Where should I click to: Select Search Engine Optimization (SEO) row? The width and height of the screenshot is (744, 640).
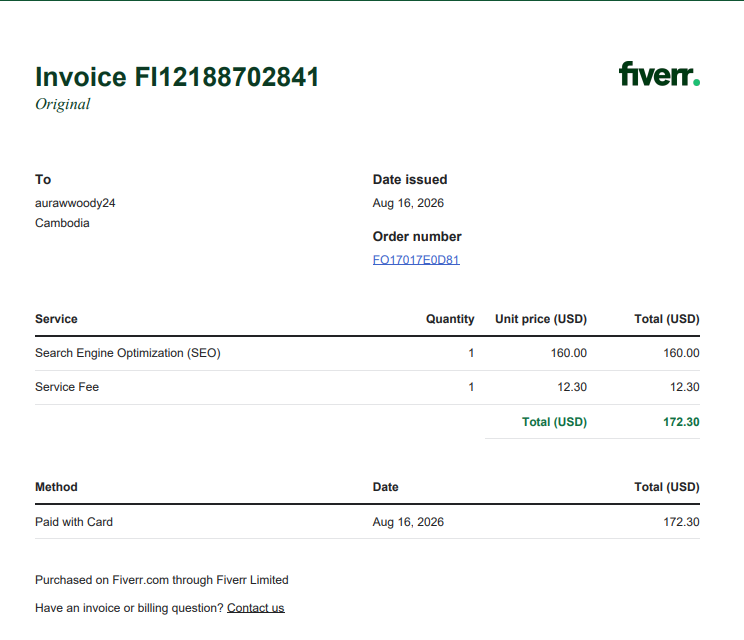coord(367,353)
